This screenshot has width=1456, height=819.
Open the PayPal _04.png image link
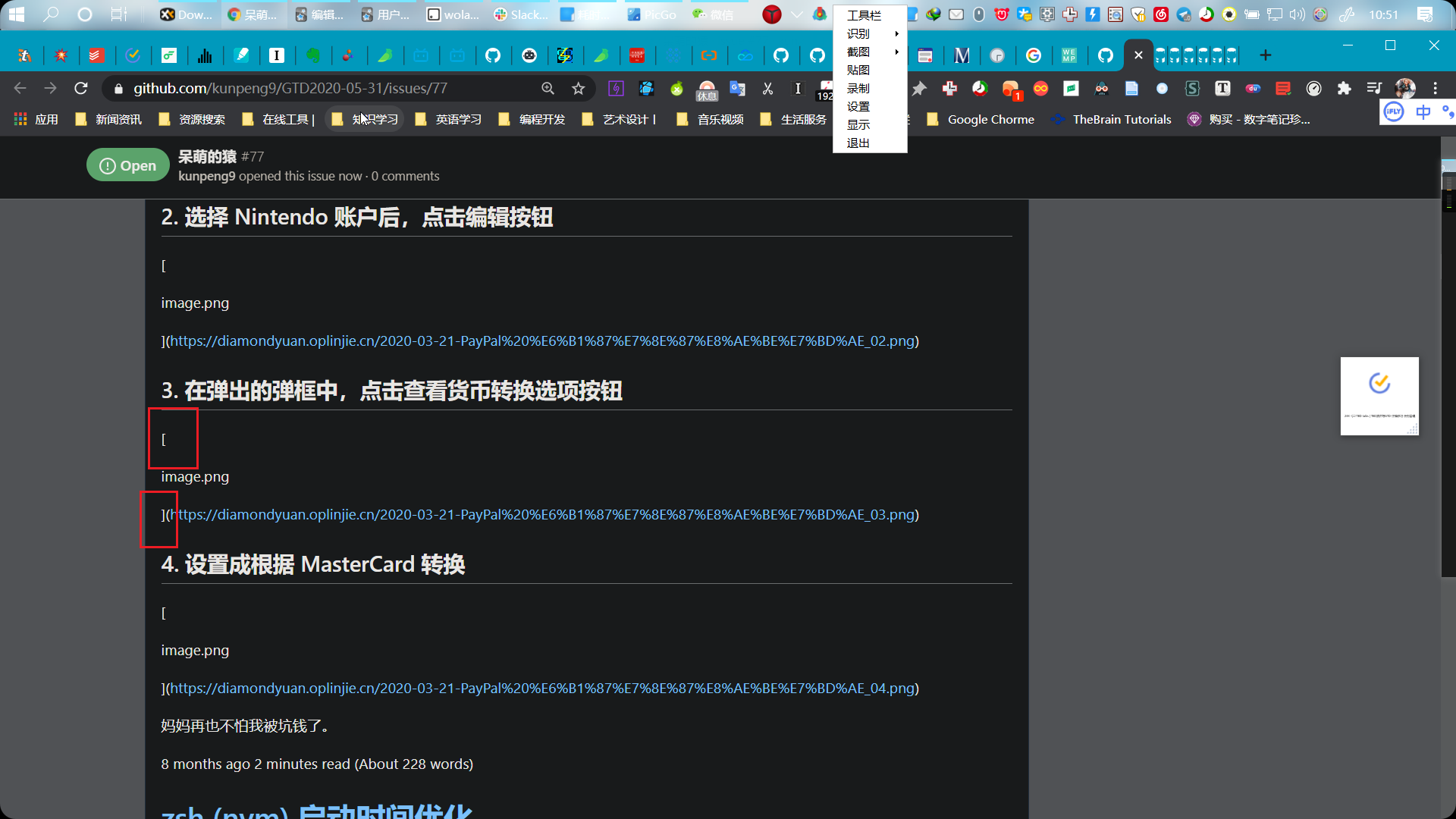pyautogui.click(x=541, y=688)
